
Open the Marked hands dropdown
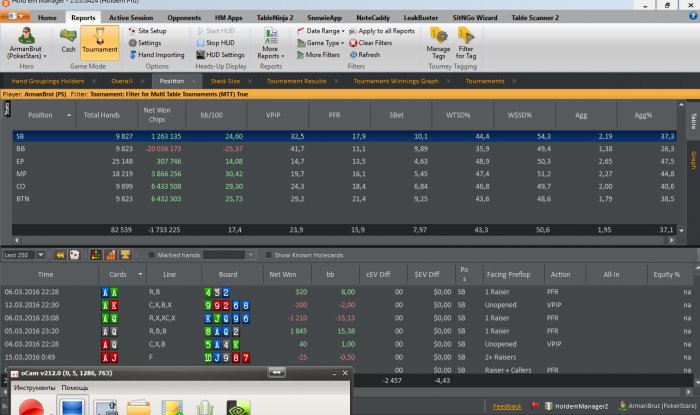[251, 255]
